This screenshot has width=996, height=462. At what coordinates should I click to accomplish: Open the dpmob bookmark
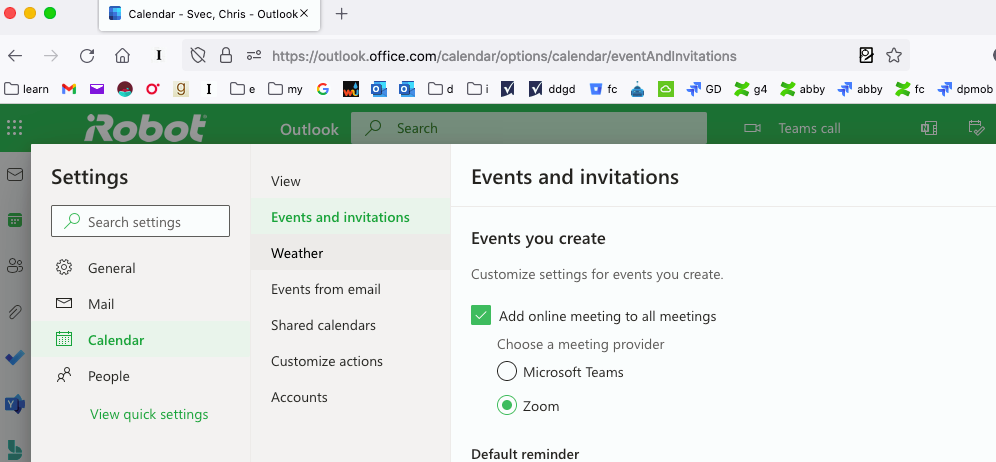click(x=964, y=89)
